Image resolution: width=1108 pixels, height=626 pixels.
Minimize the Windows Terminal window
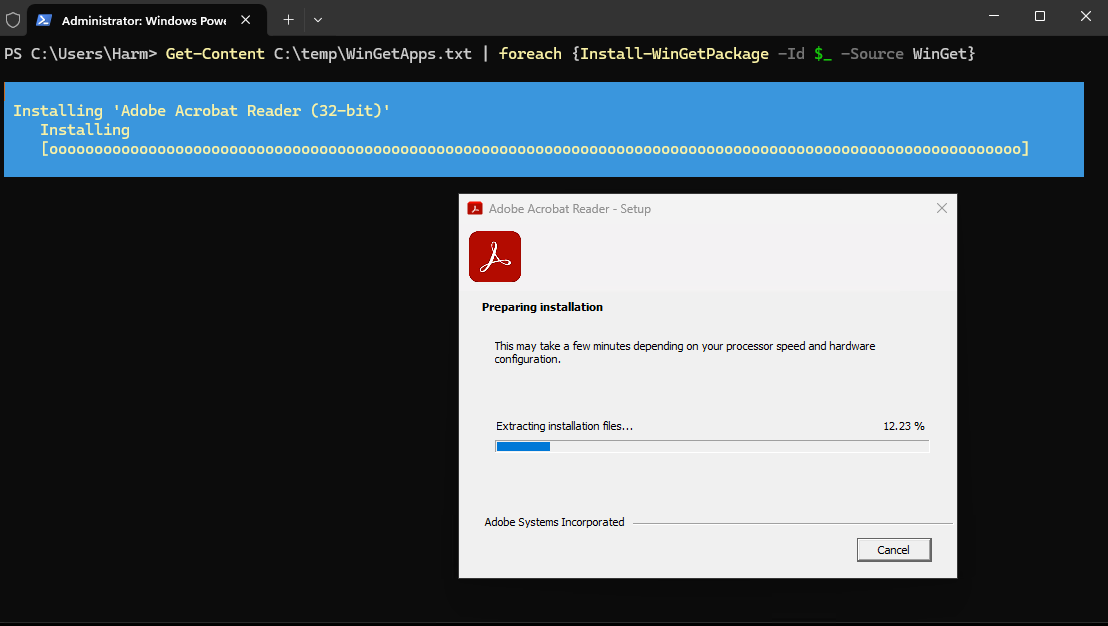(993, 16)
